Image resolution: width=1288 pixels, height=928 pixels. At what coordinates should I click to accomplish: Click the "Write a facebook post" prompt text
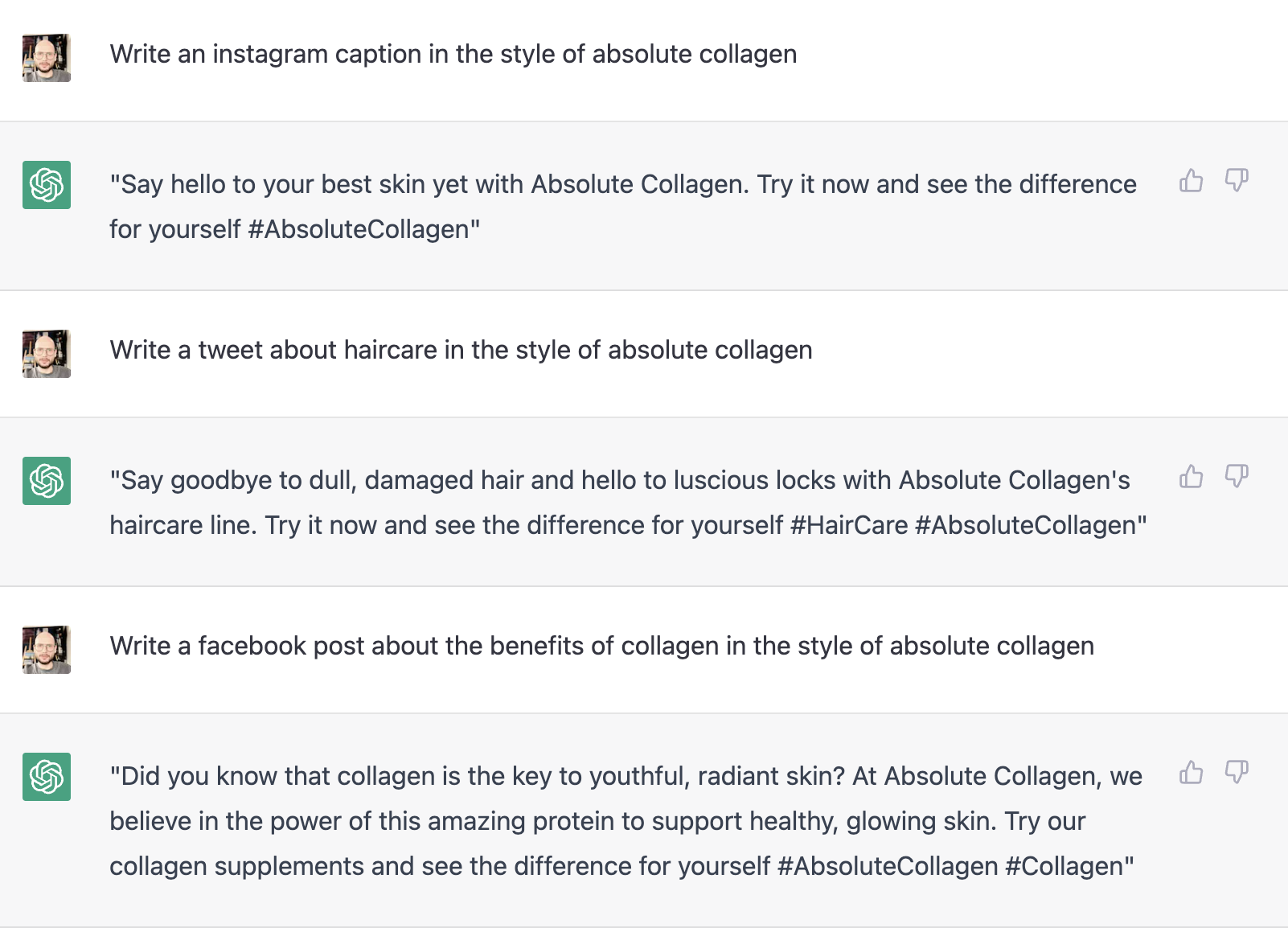pyautogui.click(x=601, y=646)
